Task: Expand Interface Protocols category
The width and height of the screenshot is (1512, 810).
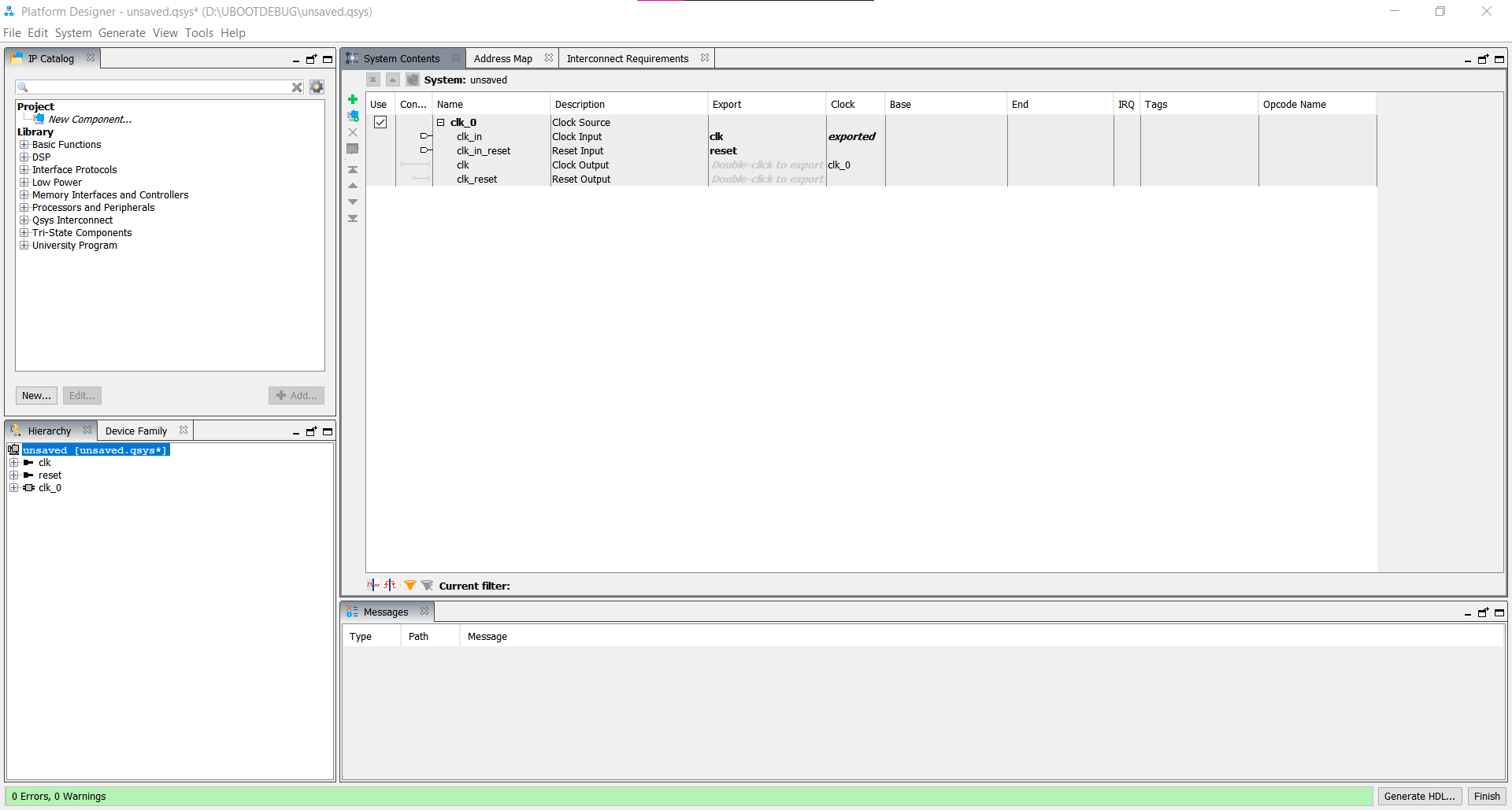Action: coord(24,169)
